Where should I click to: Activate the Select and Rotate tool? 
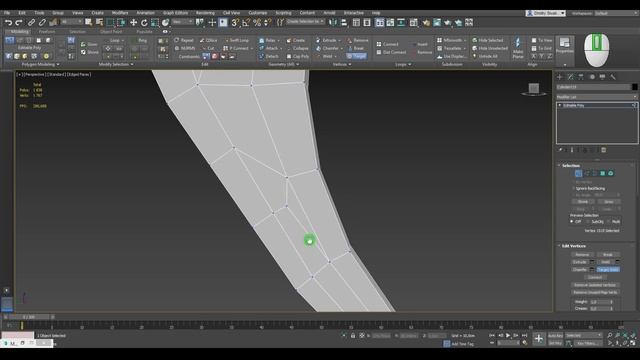tap(144, 22)
